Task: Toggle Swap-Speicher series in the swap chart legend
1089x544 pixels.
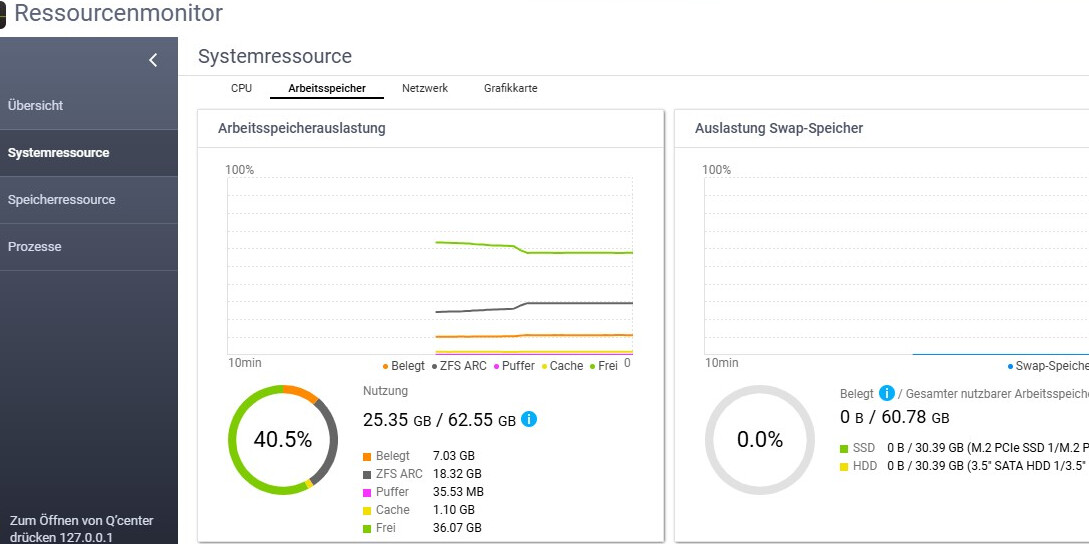Action: point(1050,366)
